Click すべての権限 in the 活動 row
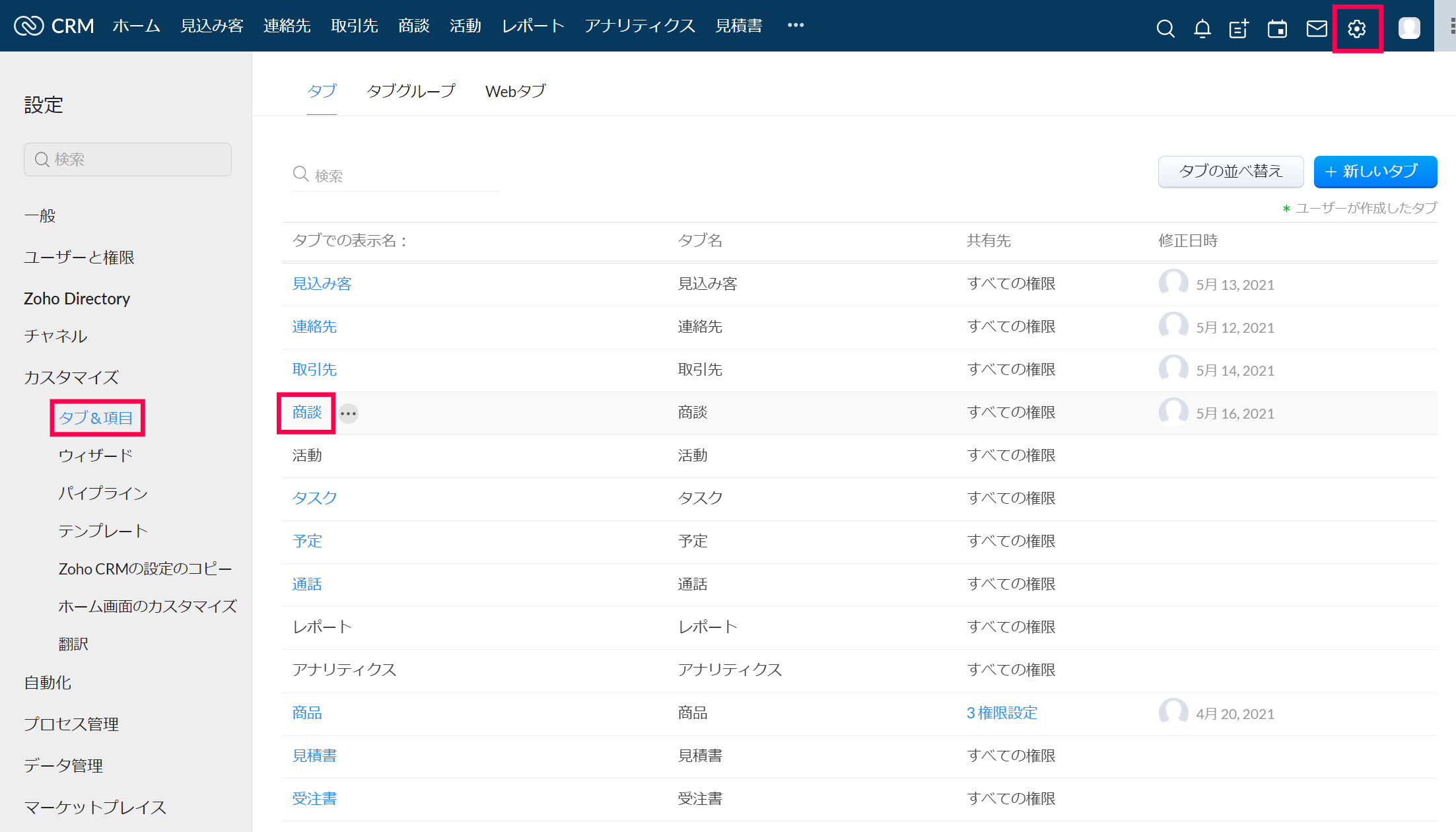The image size is (1456, 832). [x=1011, y=456]
